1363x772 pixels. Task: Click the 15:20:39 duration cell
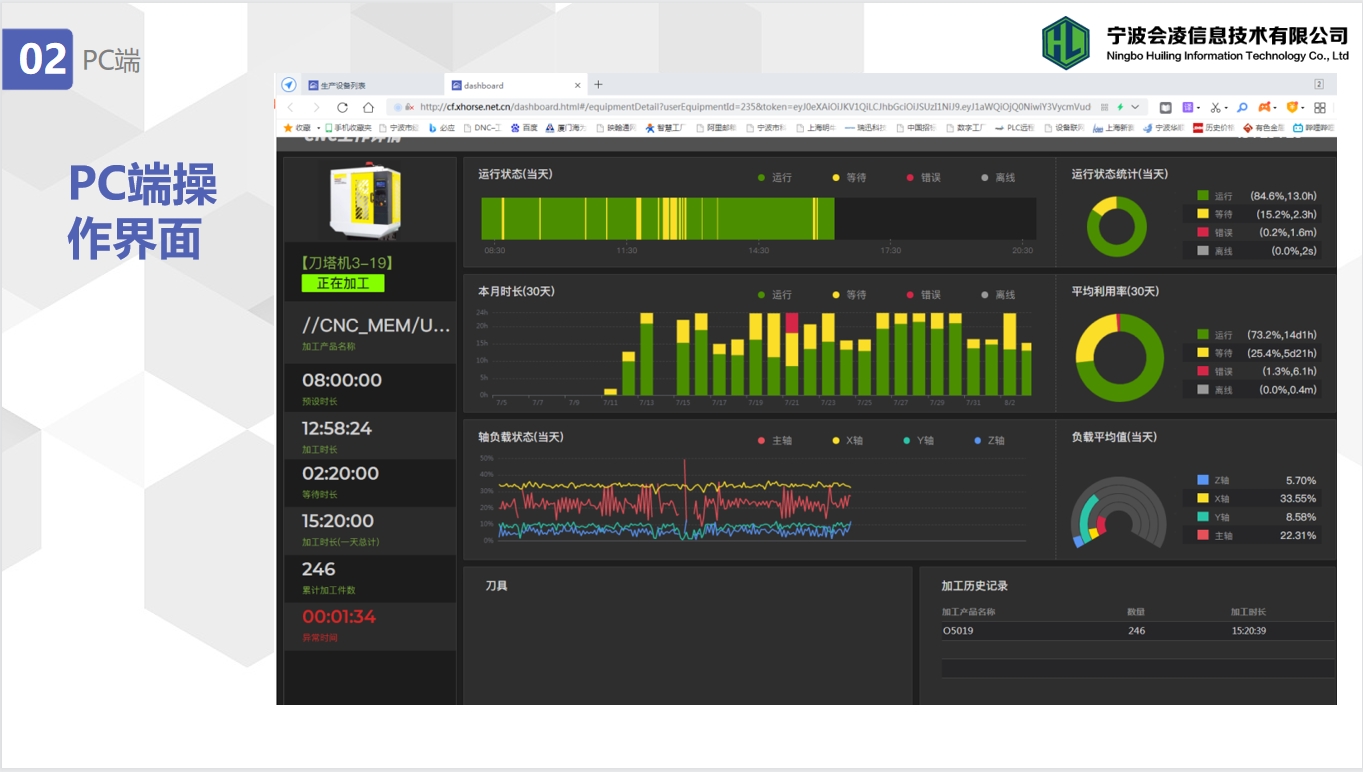coord(1249,631)
